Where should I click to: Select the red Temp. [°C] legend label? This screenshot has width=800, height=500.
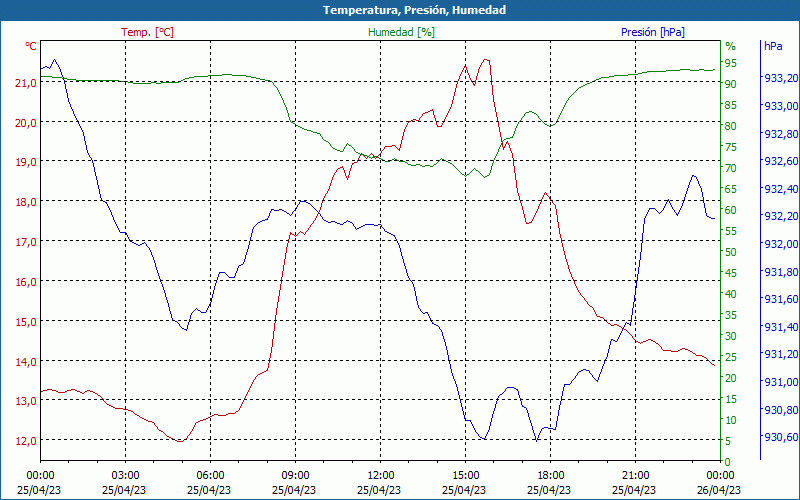pyautogui.click(x=147, y=32)
